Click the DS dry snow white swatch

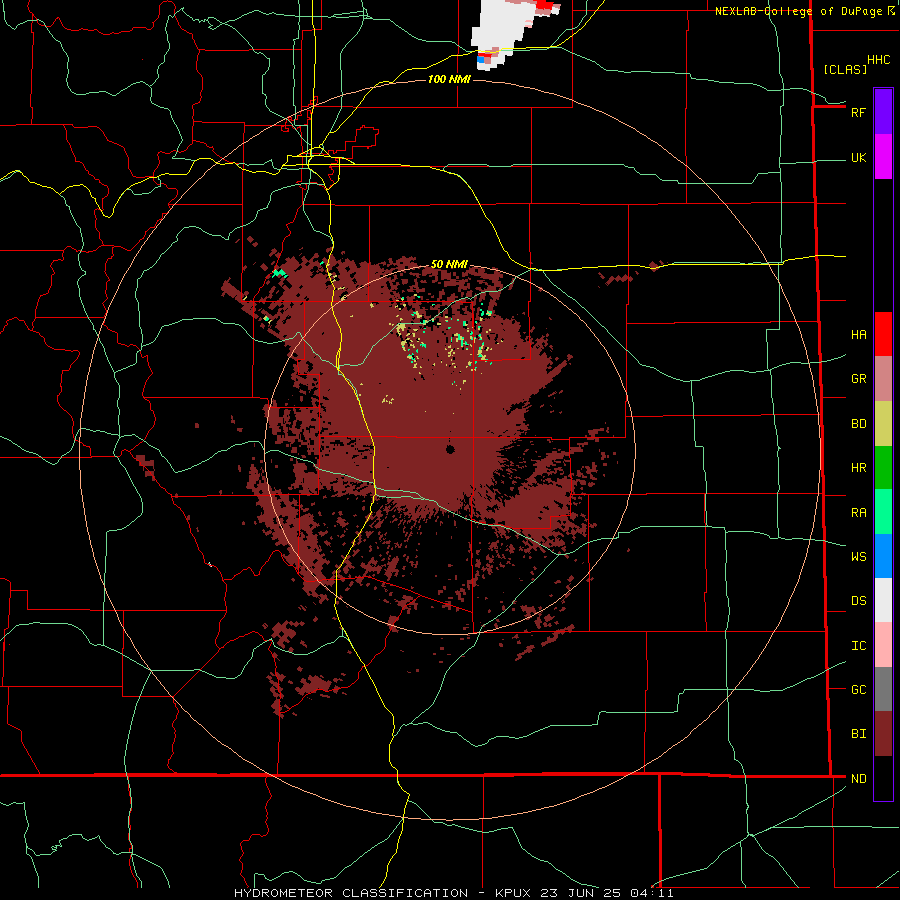click(x=883, y=600)
